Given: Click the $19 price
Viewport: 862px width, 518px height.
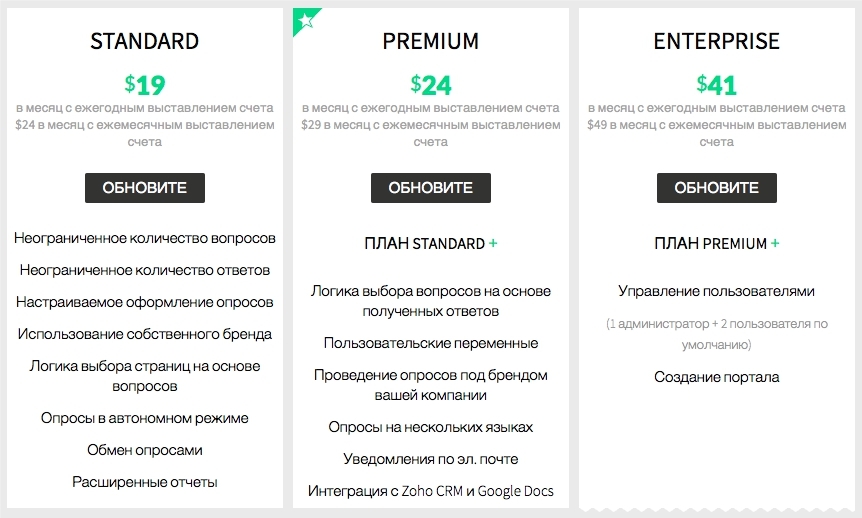Looking at the screenshot, I should tap(145, 84).
